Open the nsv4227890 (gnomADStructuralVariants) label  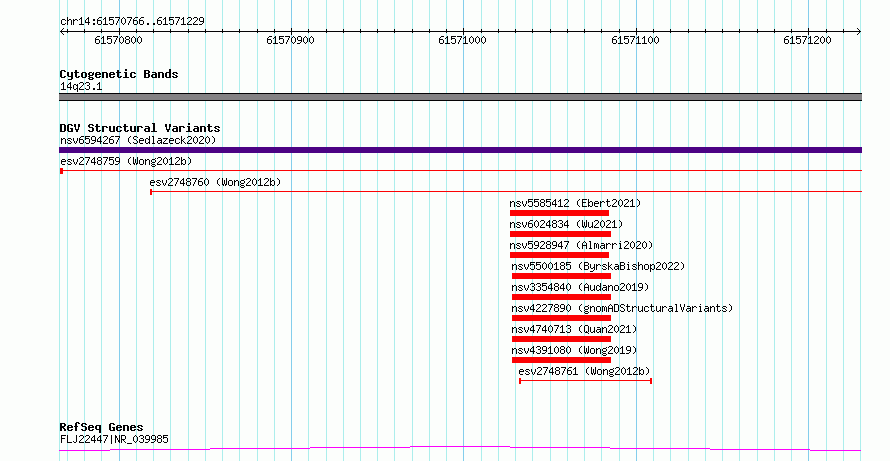point(622,308)
